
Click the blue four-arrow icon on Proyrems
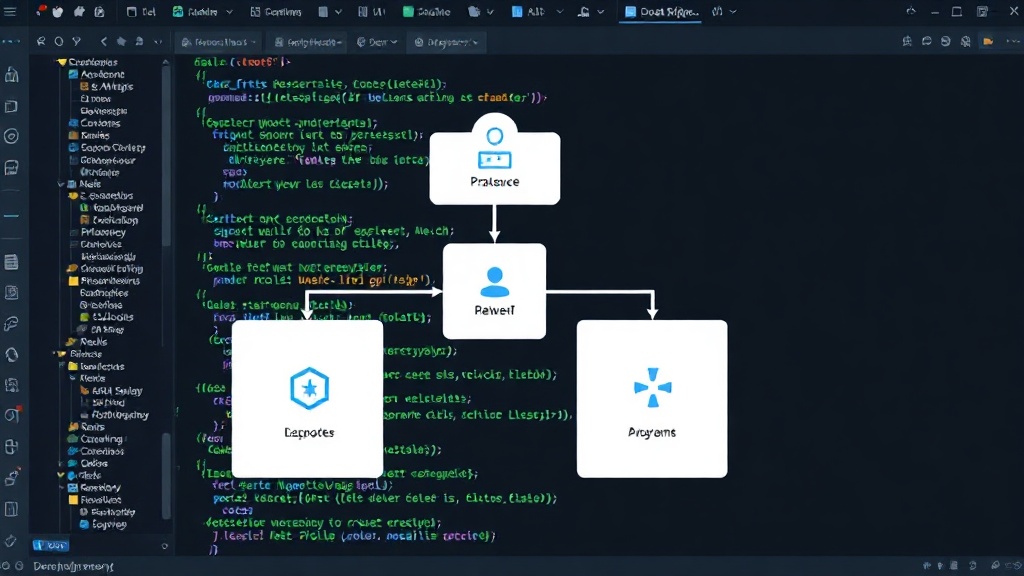[652, 387]
